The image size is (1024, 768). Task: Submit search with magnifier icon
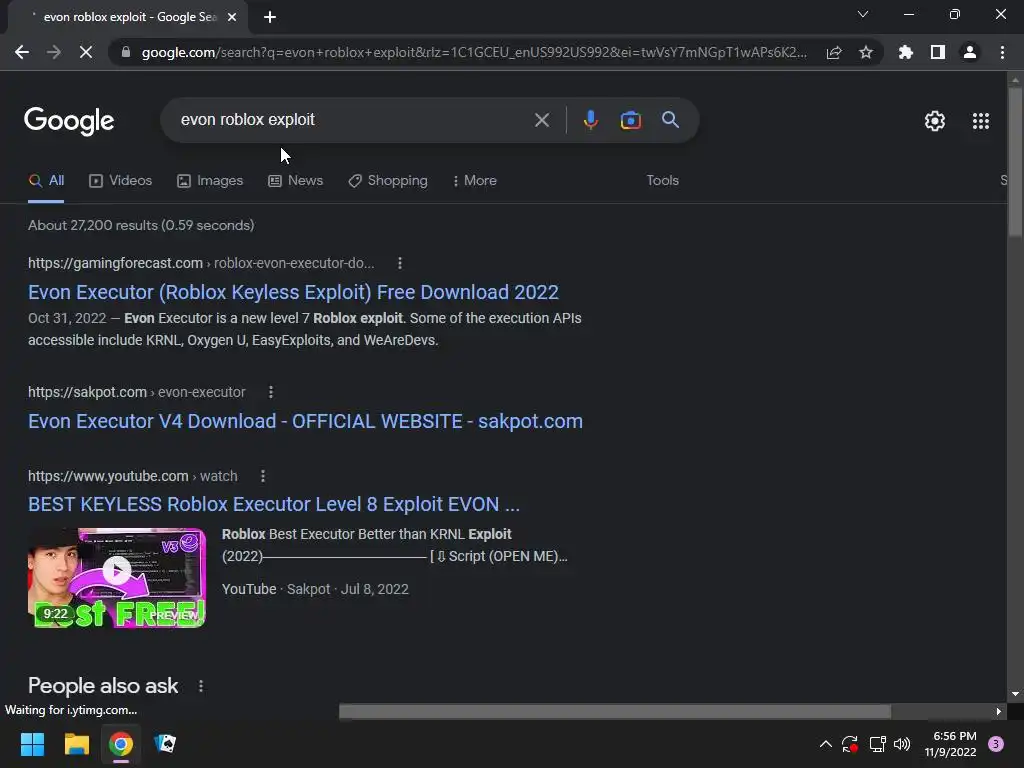pyautogui.click(x=671, y=120)
